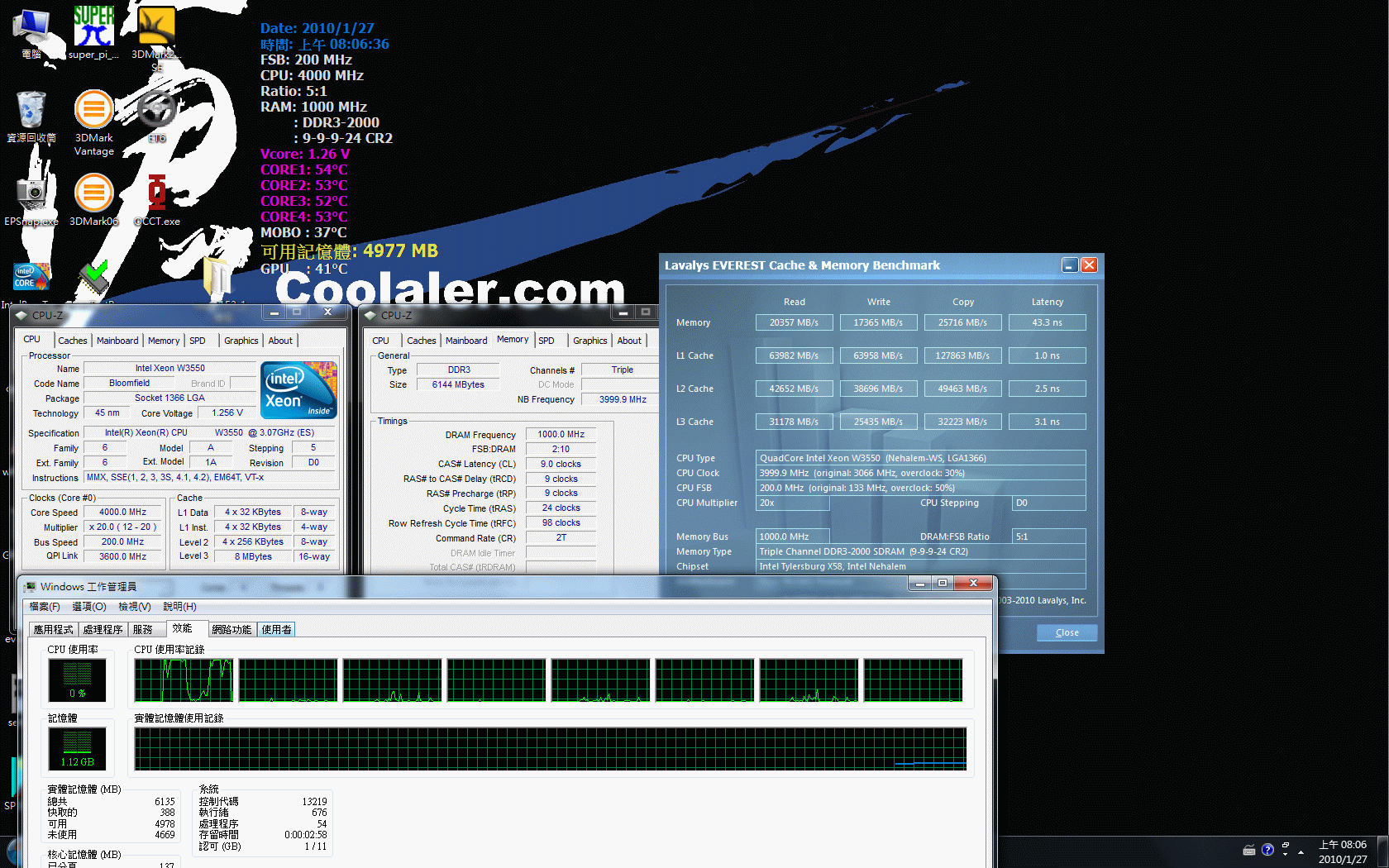This screenshot has width=1389, height=868.
Task: Switch to CPU tab in right CPU-Z
Action: click(381, 341)
